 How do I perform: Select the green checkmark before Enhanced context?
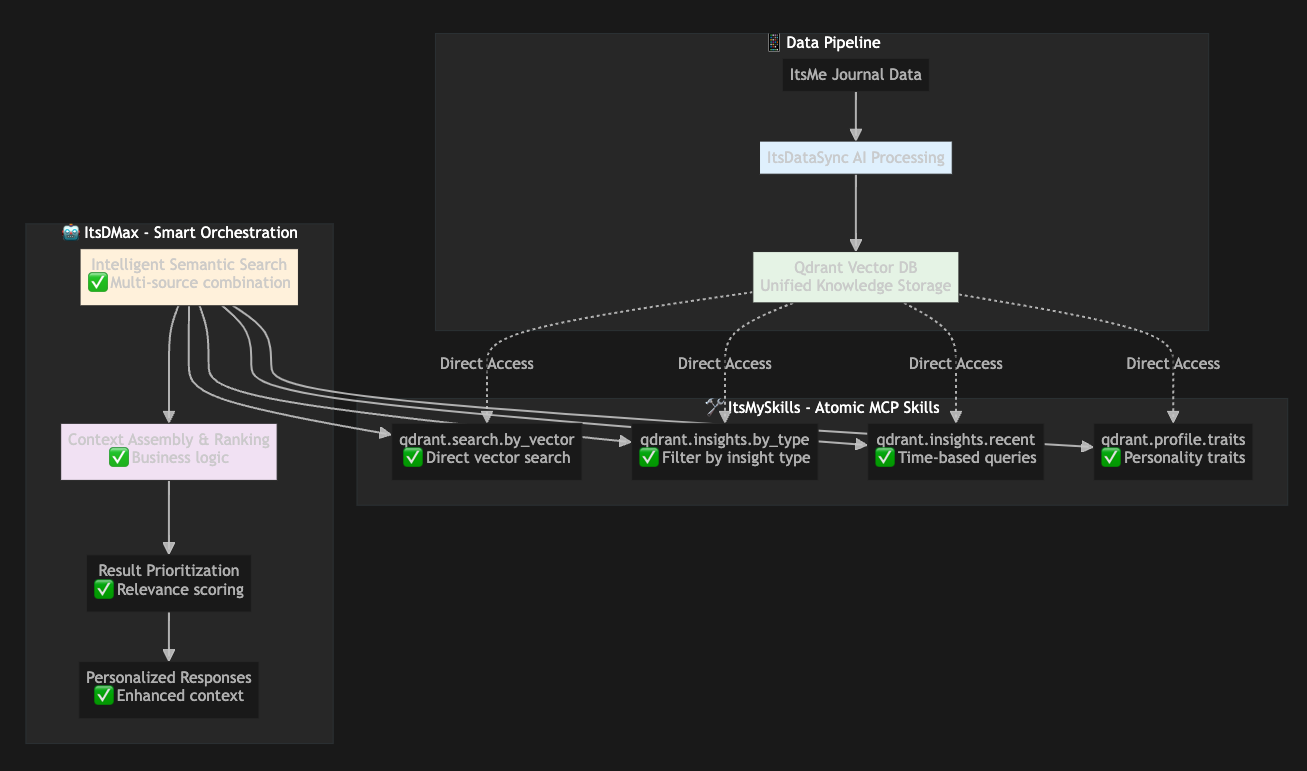[103, 696]
